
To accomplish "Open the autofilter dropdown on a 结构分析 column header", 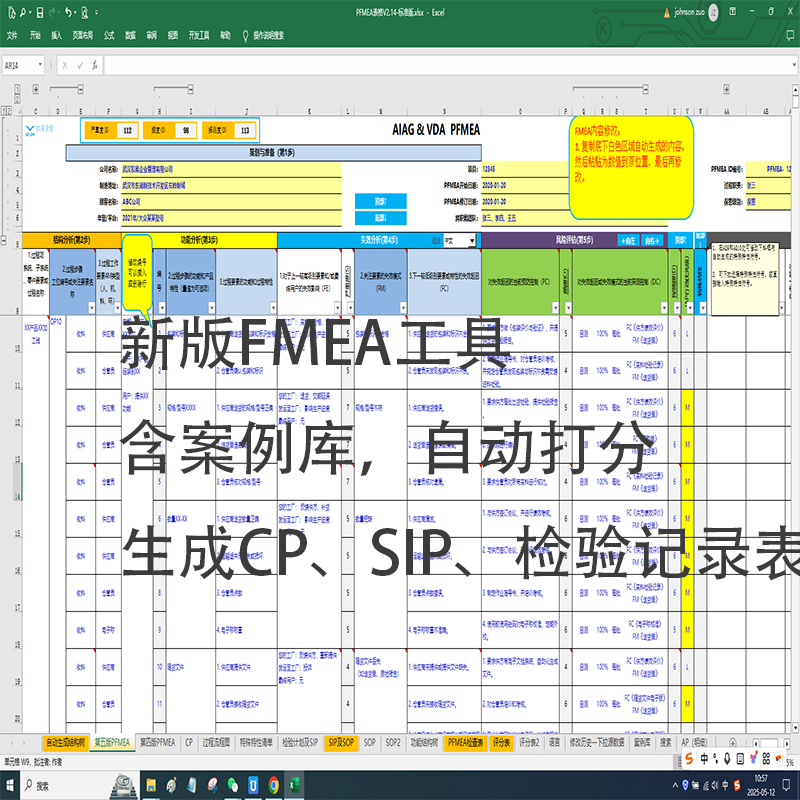I will click(92, 307).
